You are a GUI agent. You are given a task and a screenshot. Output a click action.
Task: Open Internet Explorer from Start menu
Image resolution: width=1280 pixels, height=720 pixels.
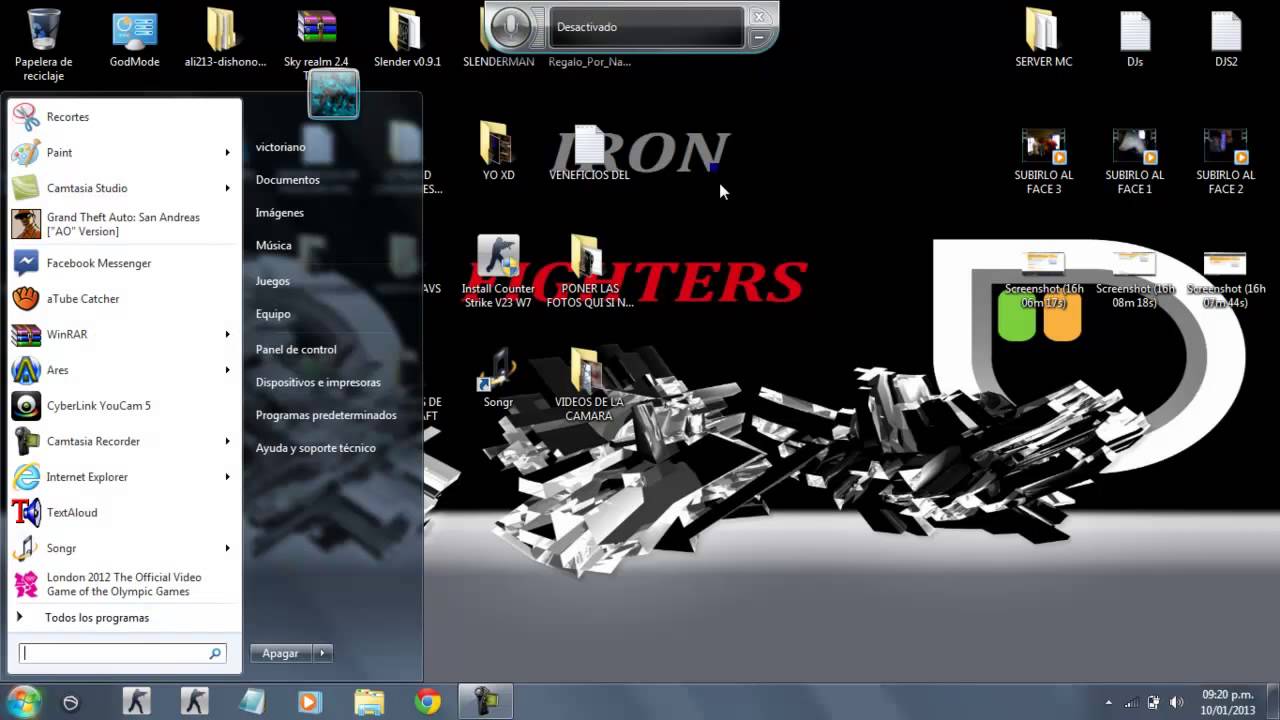click(x=124, y=477)
